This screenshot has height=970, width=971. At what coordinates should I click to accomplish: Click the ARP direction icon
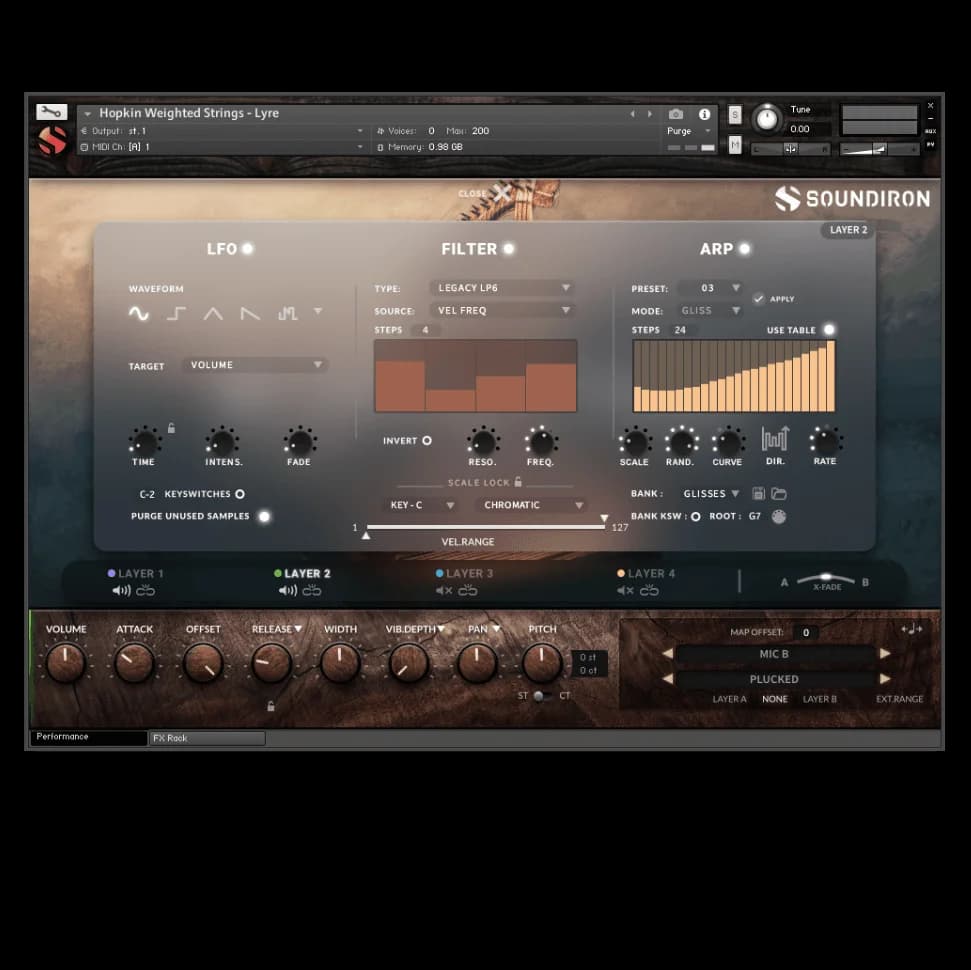tap(775, 438)
